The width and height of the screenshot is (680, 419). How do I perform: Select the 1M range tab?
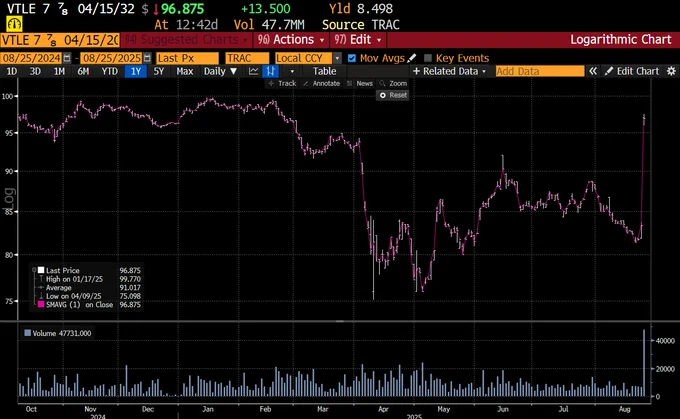coord(59,71)
